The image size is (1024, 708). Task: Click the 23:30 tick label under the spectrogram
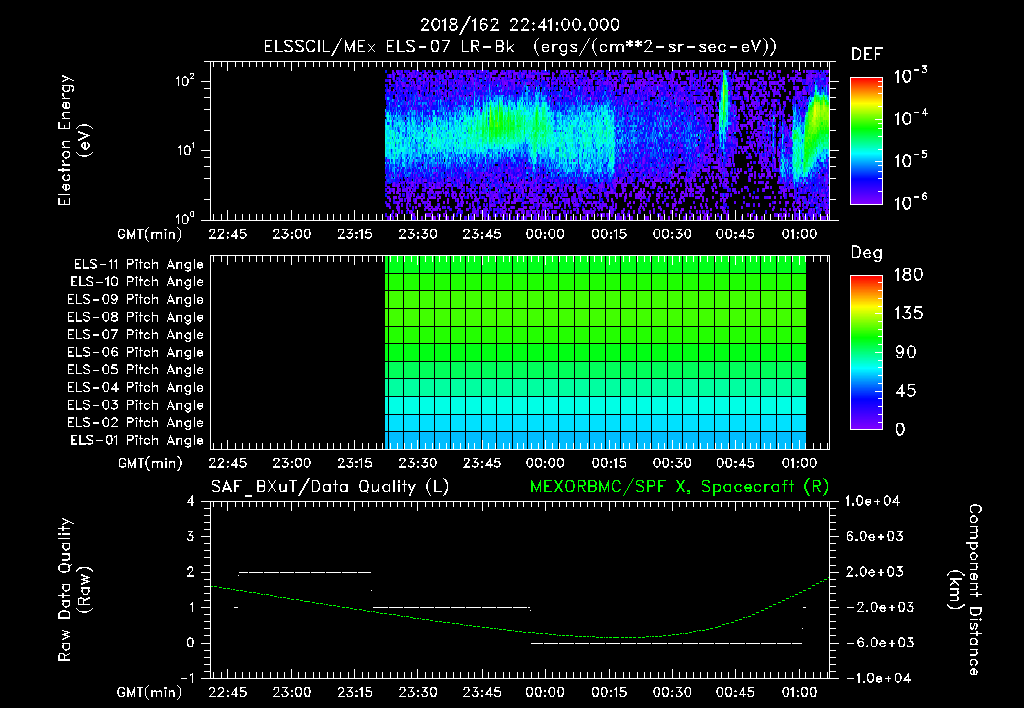418,234
